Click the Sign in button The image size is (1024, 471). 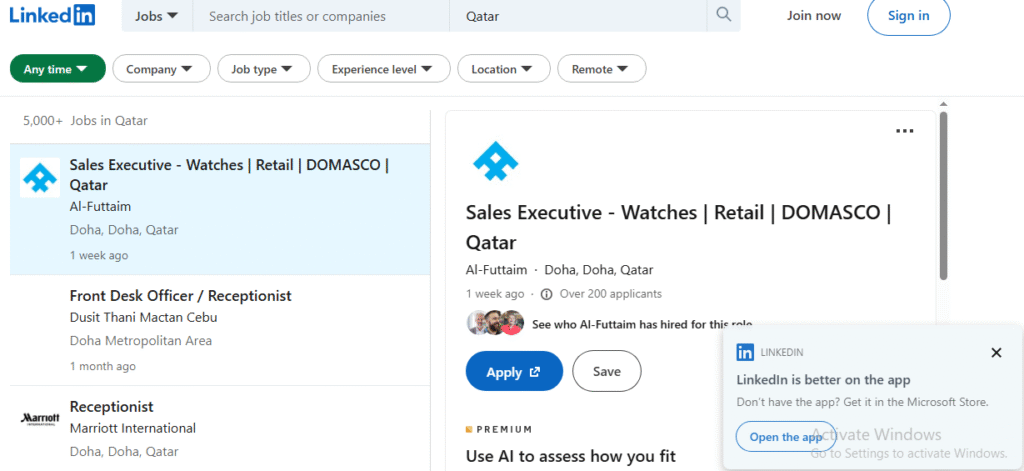[908, 16]
